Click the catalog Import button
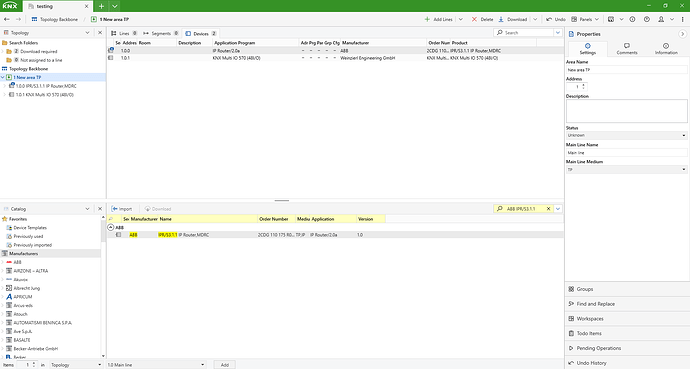The image size is (690, 369). [x=121, y=209]
